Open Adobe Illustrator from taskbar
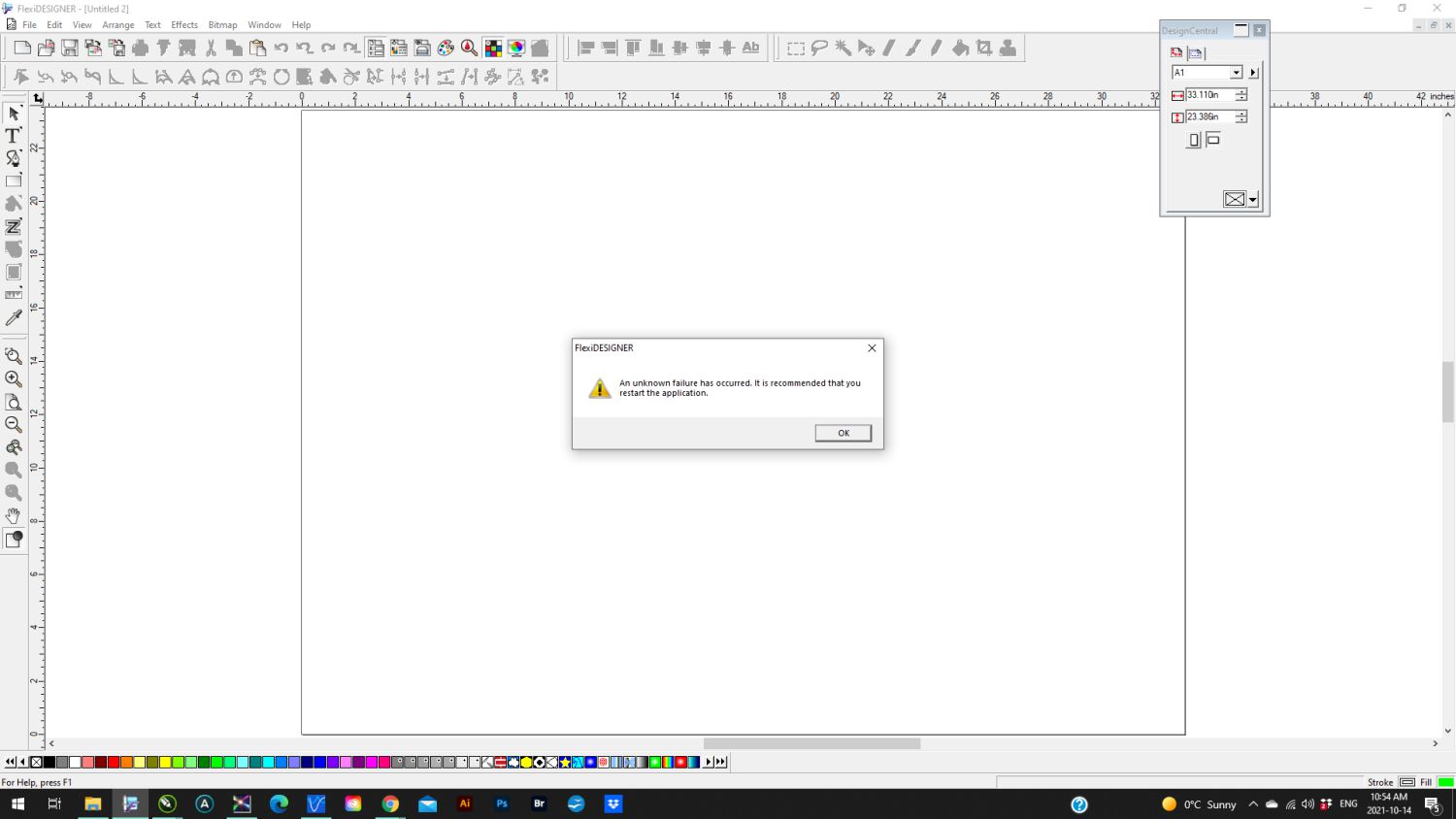1456x819 pixels. (465, 803)
